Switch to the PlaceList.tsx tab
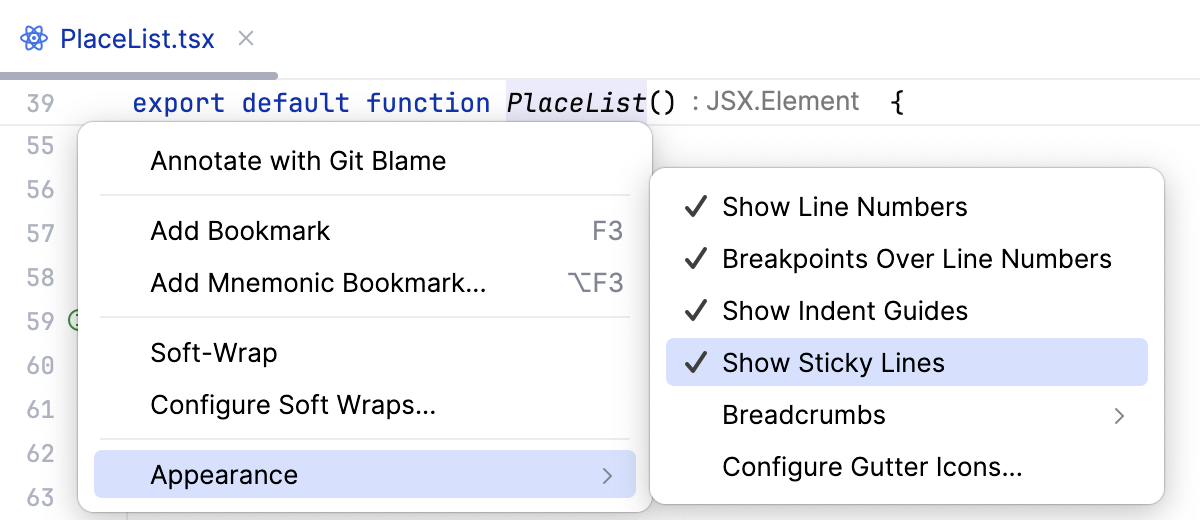 [x=137, y=39]
